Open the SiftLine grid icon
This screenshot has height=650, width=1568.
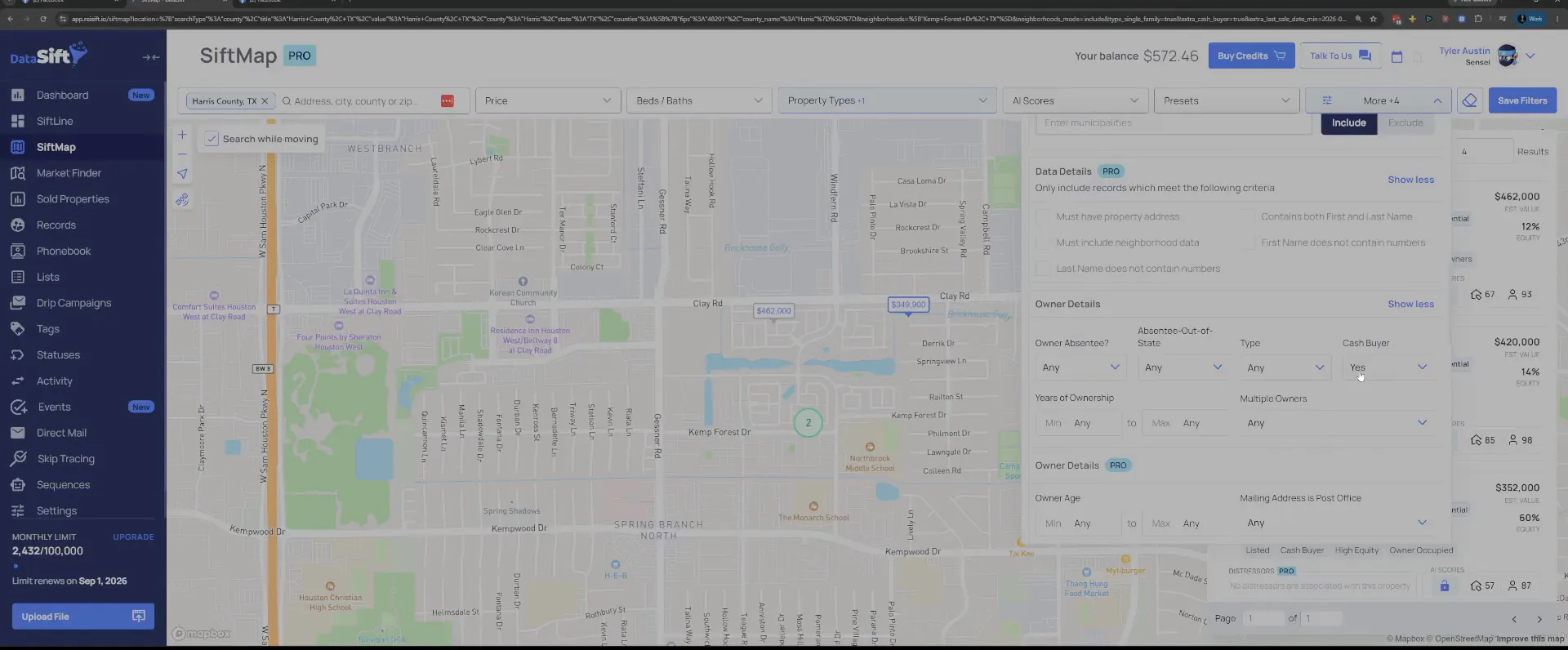(x=18, y=121)
